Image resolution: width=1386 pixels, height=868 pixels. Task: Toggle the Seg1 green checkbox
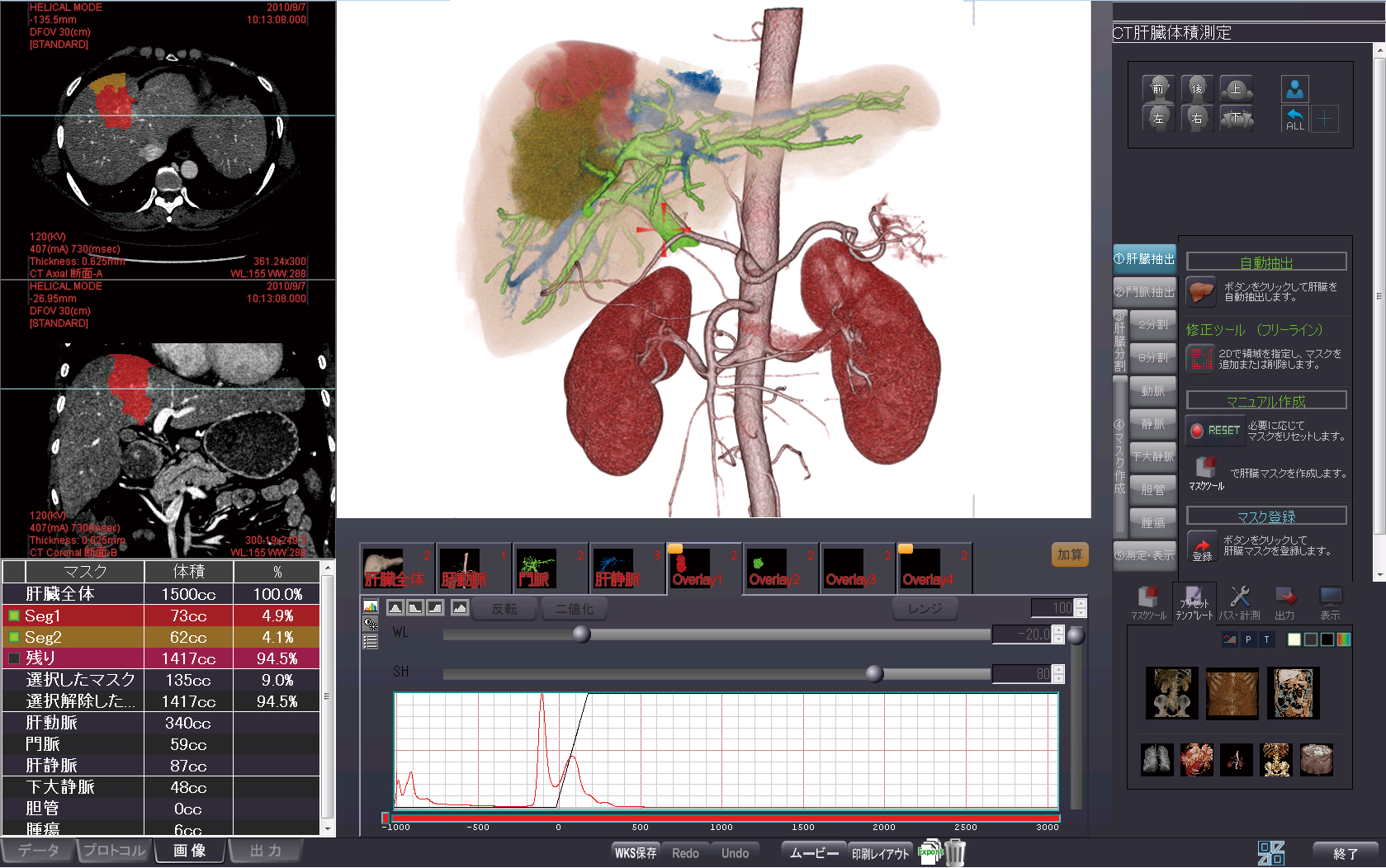click(x=14, y=616)
